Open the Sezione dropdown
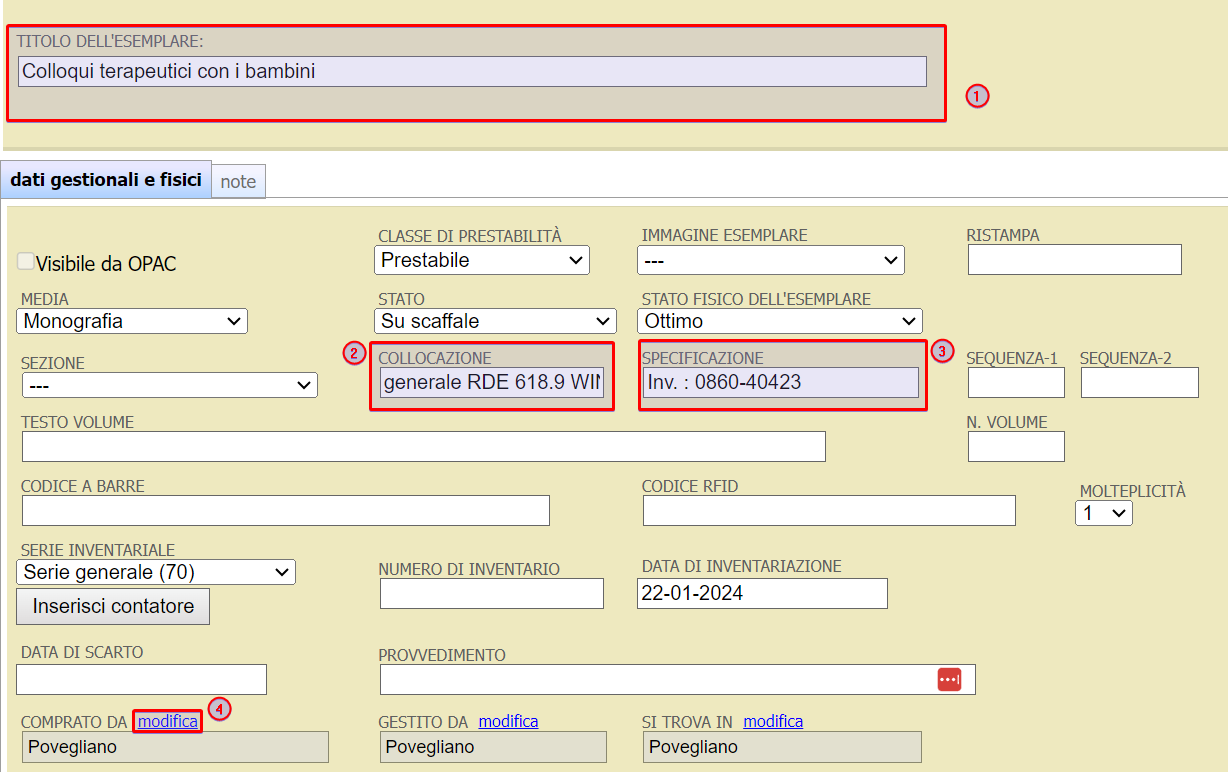The image size is (1228, 772). tap(168, 385)
